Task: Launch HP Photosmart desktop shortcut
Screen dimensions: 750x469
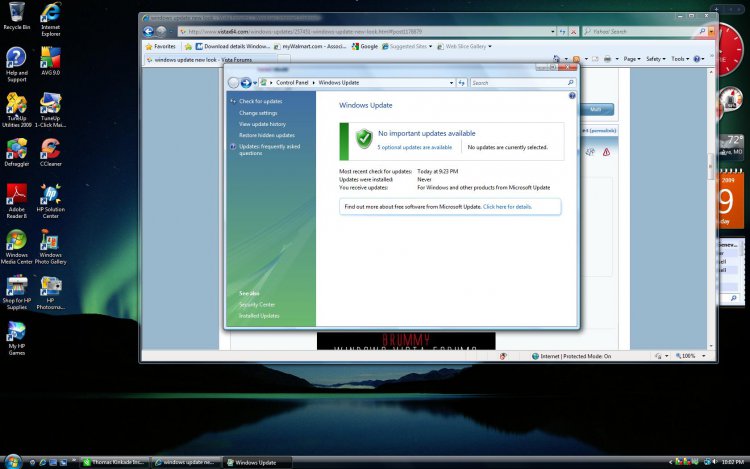Action: coord(50,292)
